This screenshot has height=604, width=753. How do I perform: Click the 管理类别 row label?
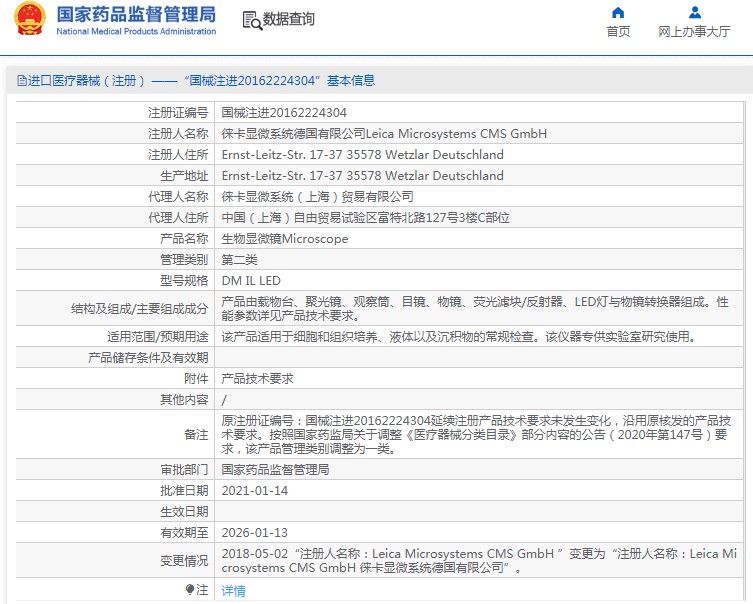coord(184,260)
